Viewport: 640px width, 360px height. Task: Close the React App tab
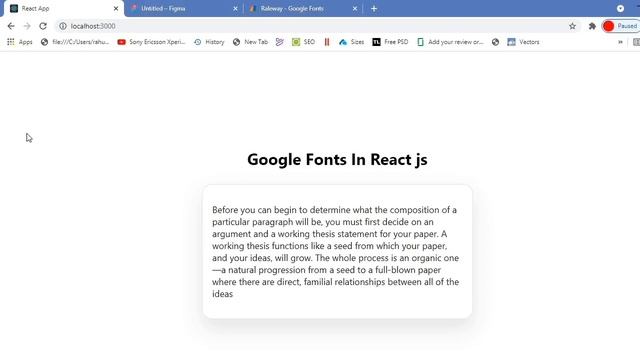coord(116,9)
